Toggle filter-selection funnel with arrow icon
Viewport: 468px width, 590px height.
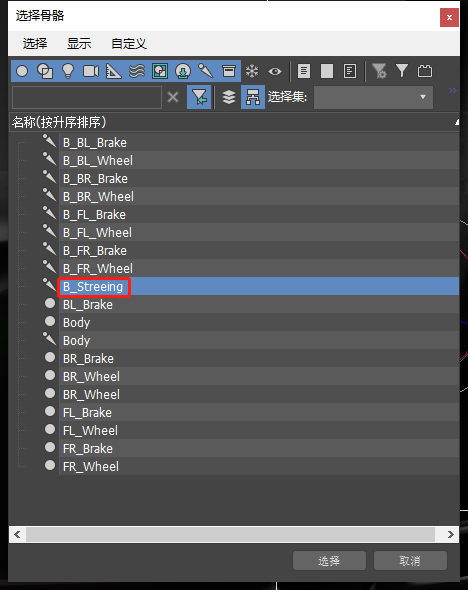(x=199, y=97)
